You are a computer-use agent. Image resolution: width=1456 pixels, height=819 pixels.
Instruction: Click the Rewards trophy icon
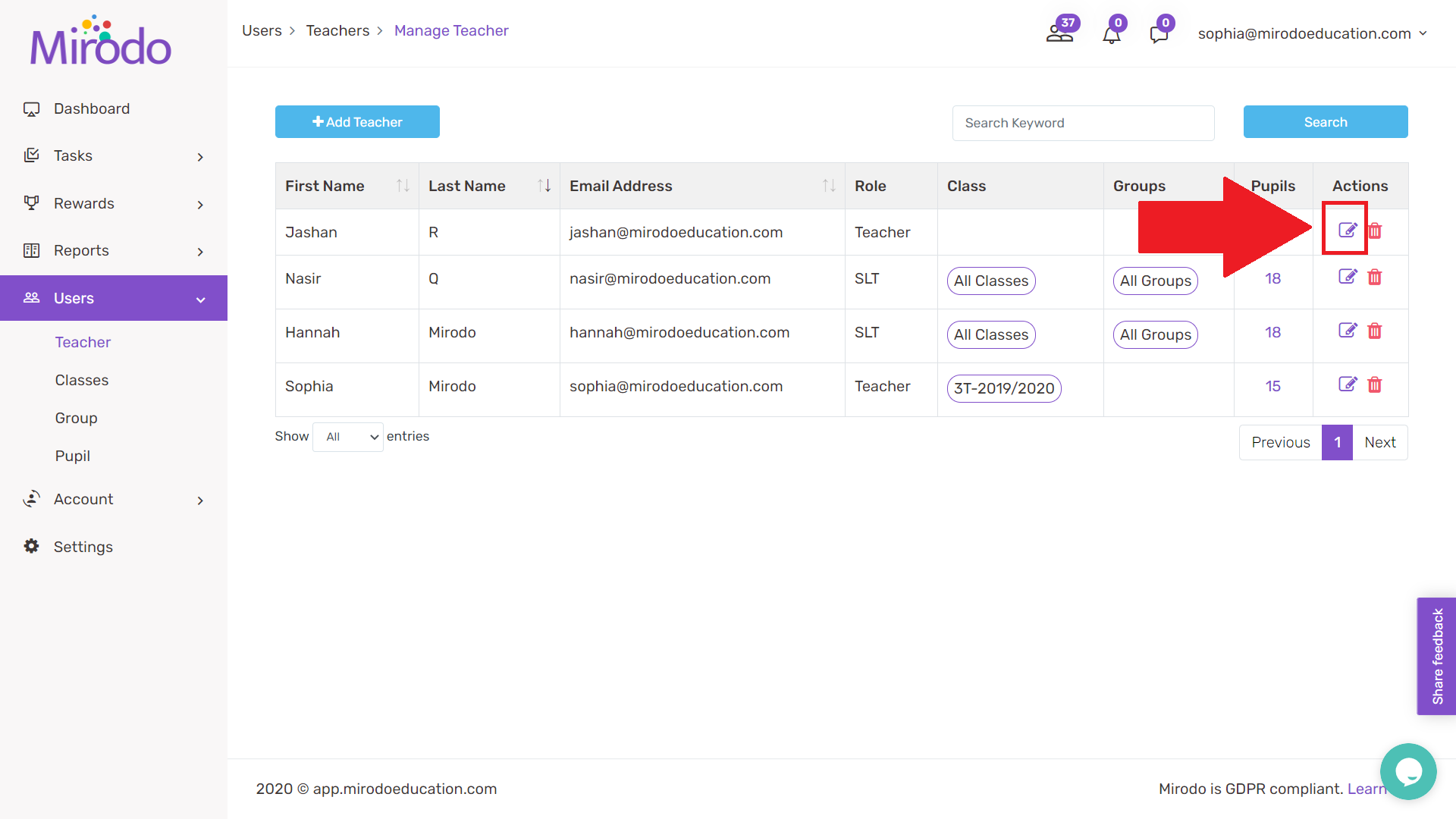[31, 202]
